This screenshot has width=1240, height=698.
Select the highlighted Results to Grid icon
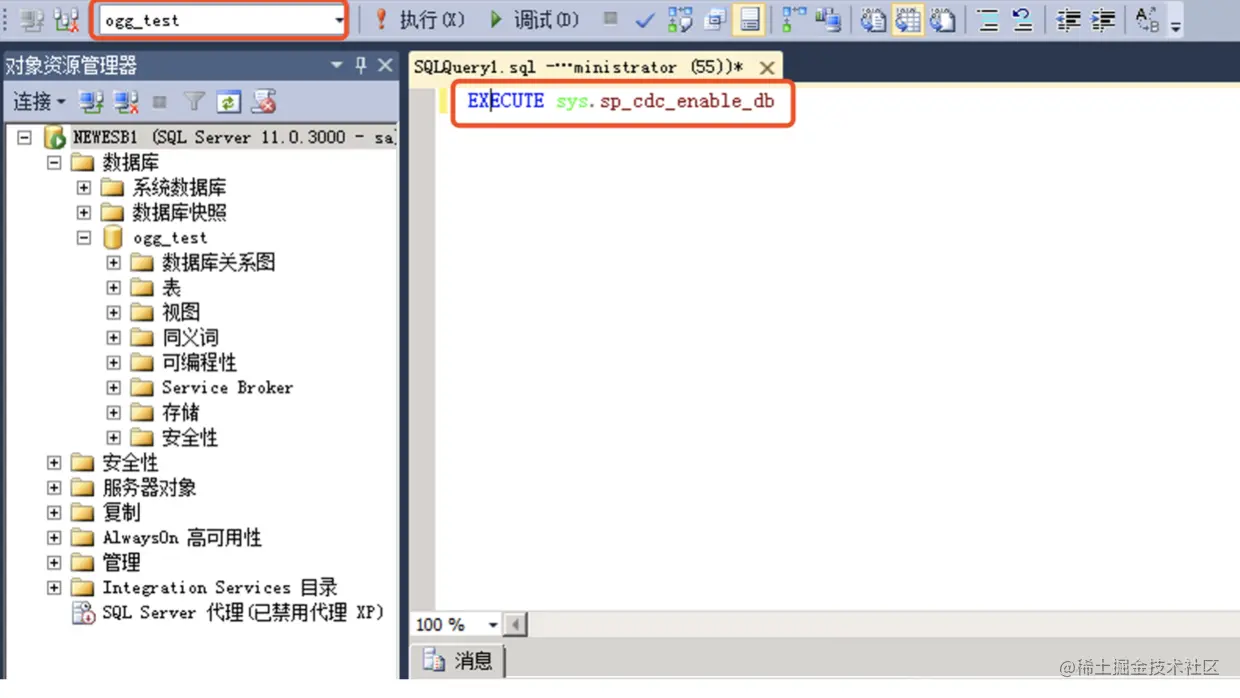click(907, 20)
